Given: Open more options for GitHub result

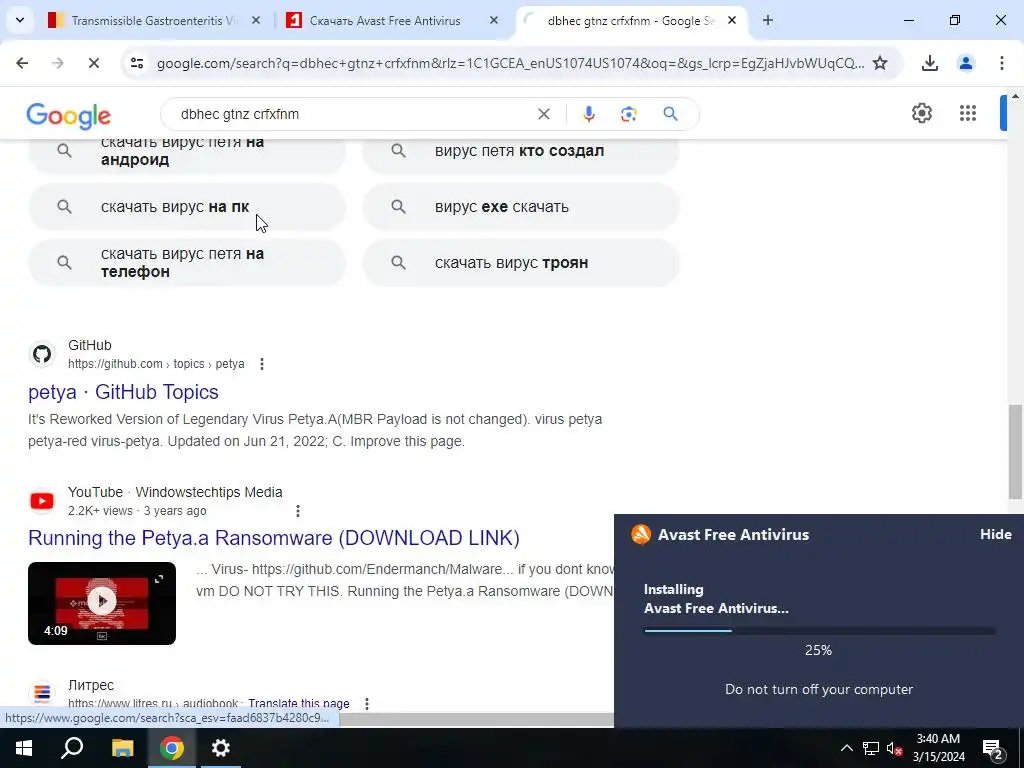Looking at the screenshot, I should (x=262, y=364).
